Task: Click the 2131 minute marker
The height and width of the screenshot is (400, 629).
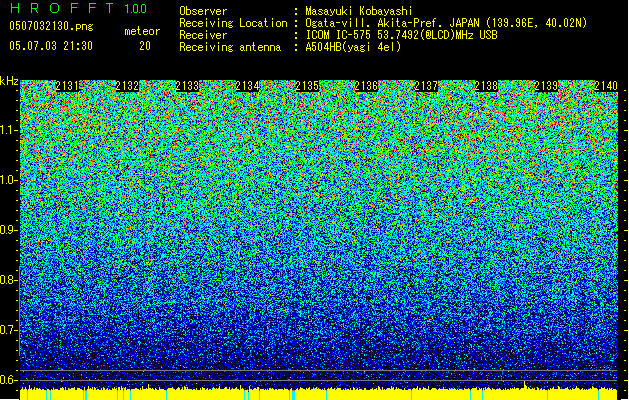Action: point(67,86)
